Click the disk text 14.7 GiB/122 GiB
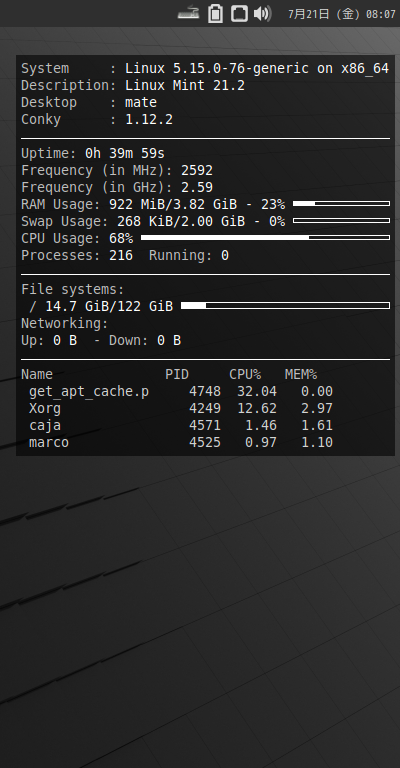The height and width of the screenshot is (768, 400). pyautogui.click(x=109, y=307)
